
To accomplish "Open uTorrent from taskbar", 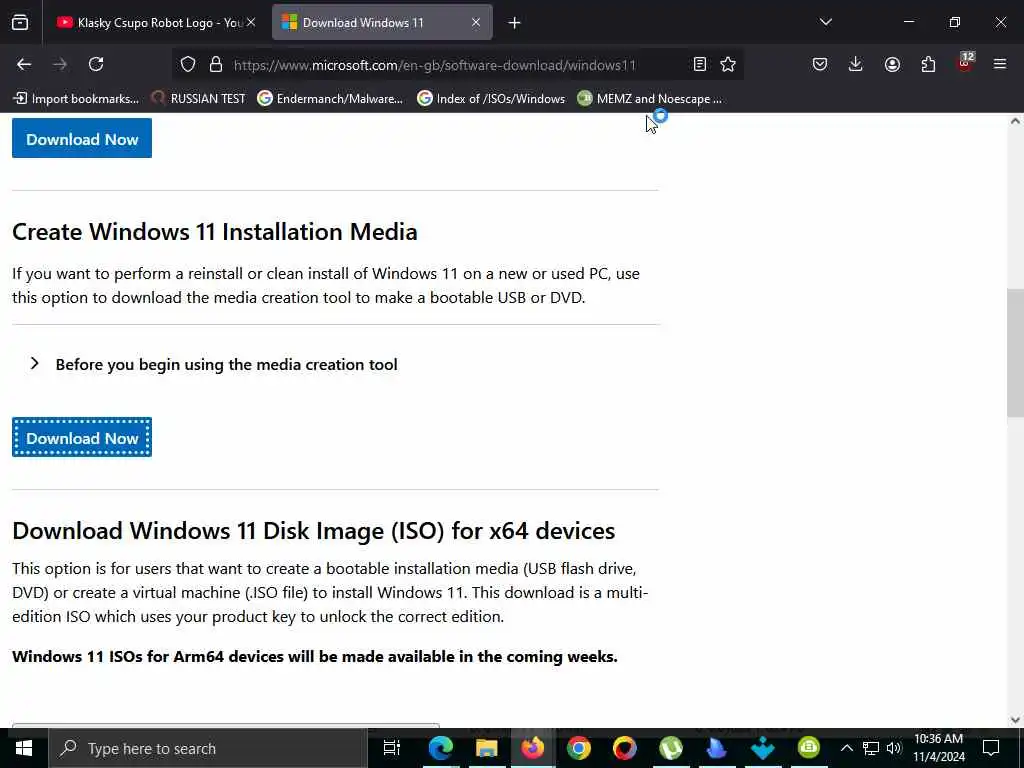I will click(671, 748).
